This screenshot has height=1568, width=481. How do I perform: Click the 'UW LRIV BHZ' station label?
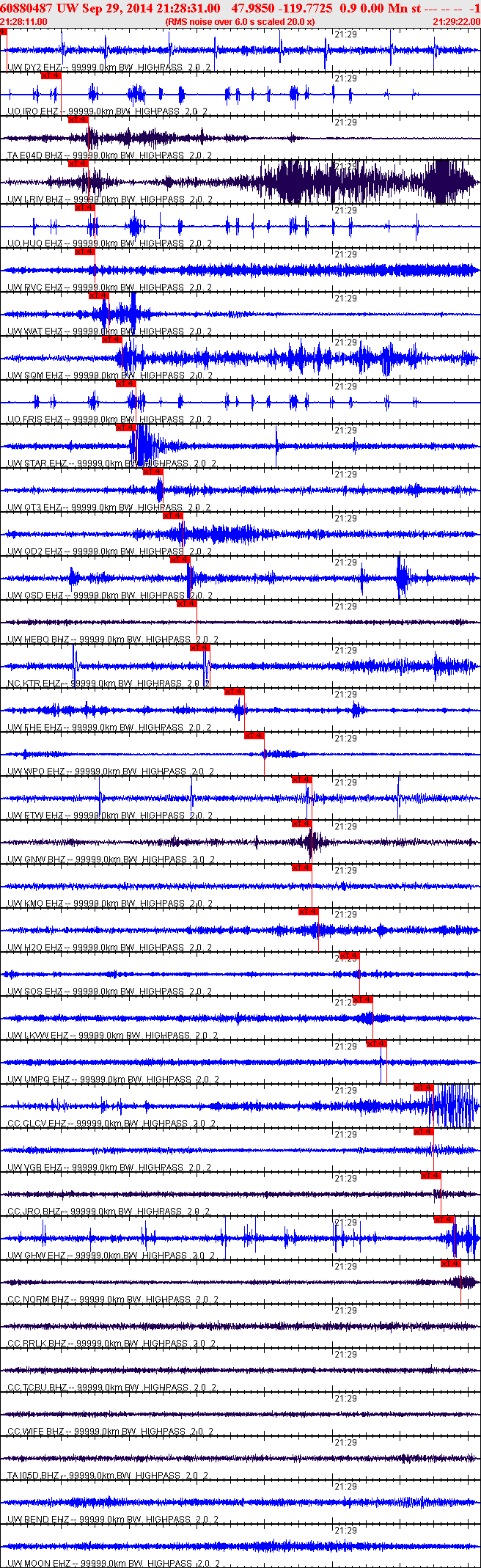click(36, 199)
